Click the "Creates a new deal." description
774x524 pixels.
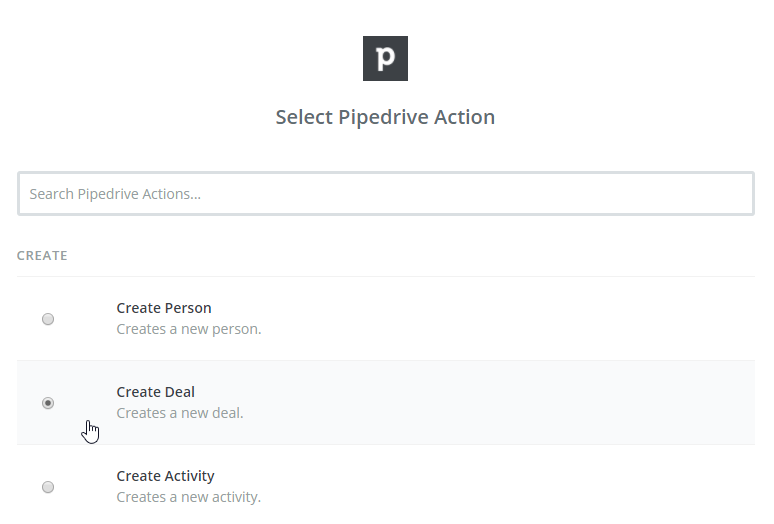click(x=179, y=412)
